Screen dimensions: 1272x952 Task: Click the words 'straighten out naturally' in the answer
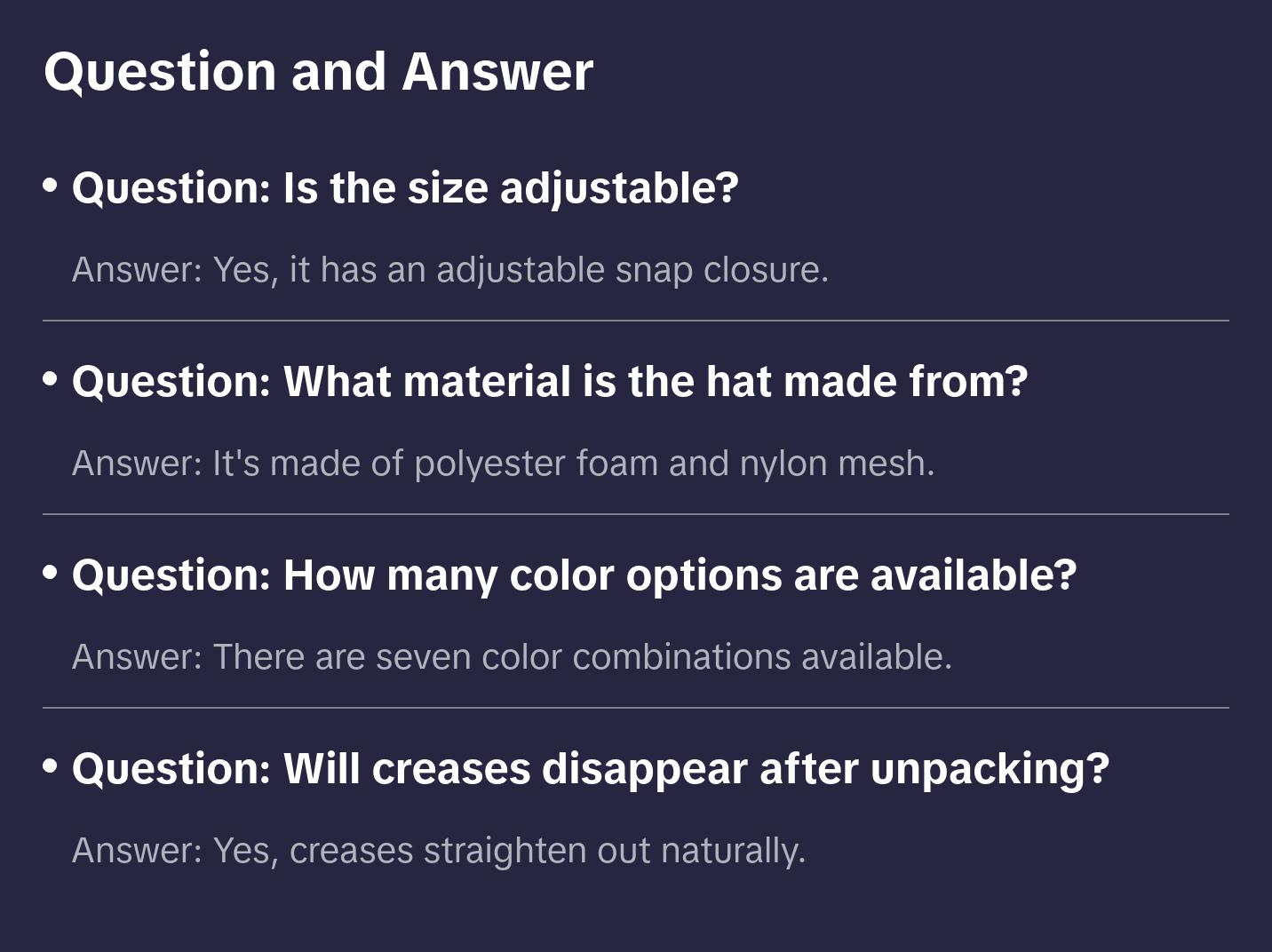pyautogui.click(x=614, y=851)
